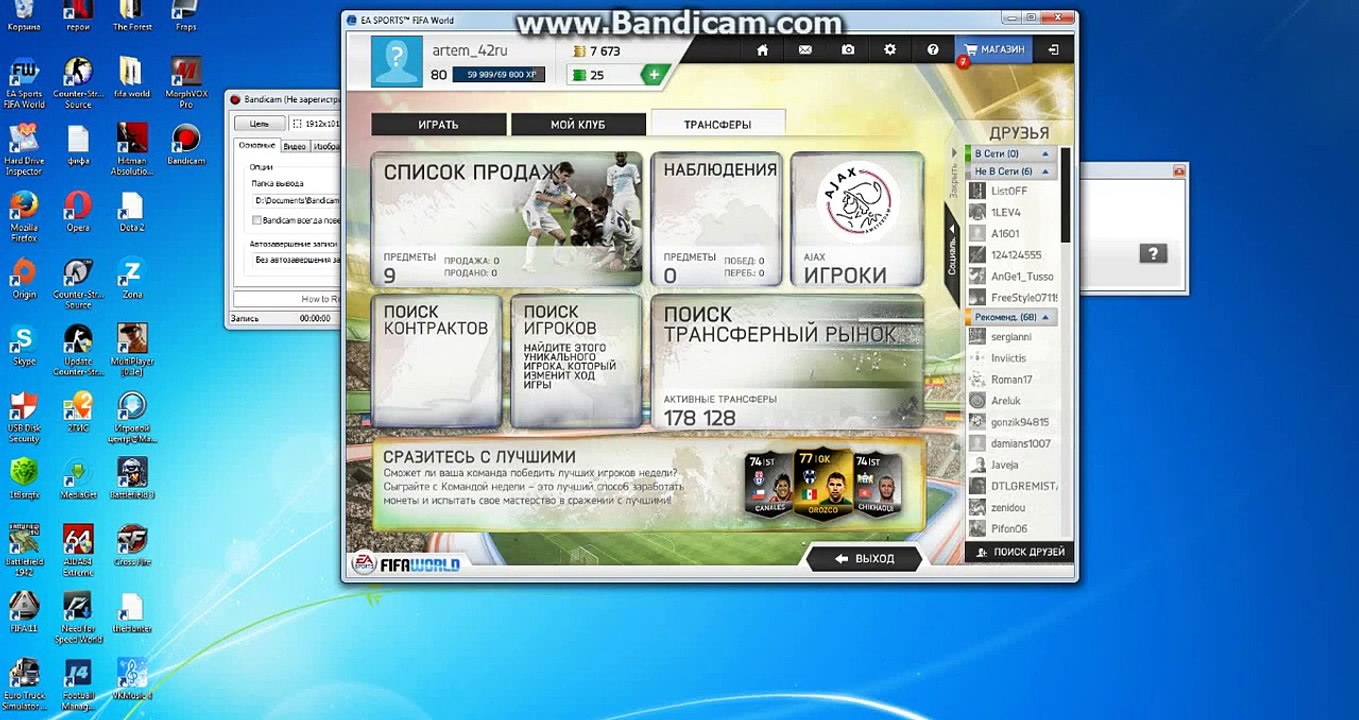Open the MorphVOX Pro desktop icon
This screenshot has height=720, width=1359.
186,83
